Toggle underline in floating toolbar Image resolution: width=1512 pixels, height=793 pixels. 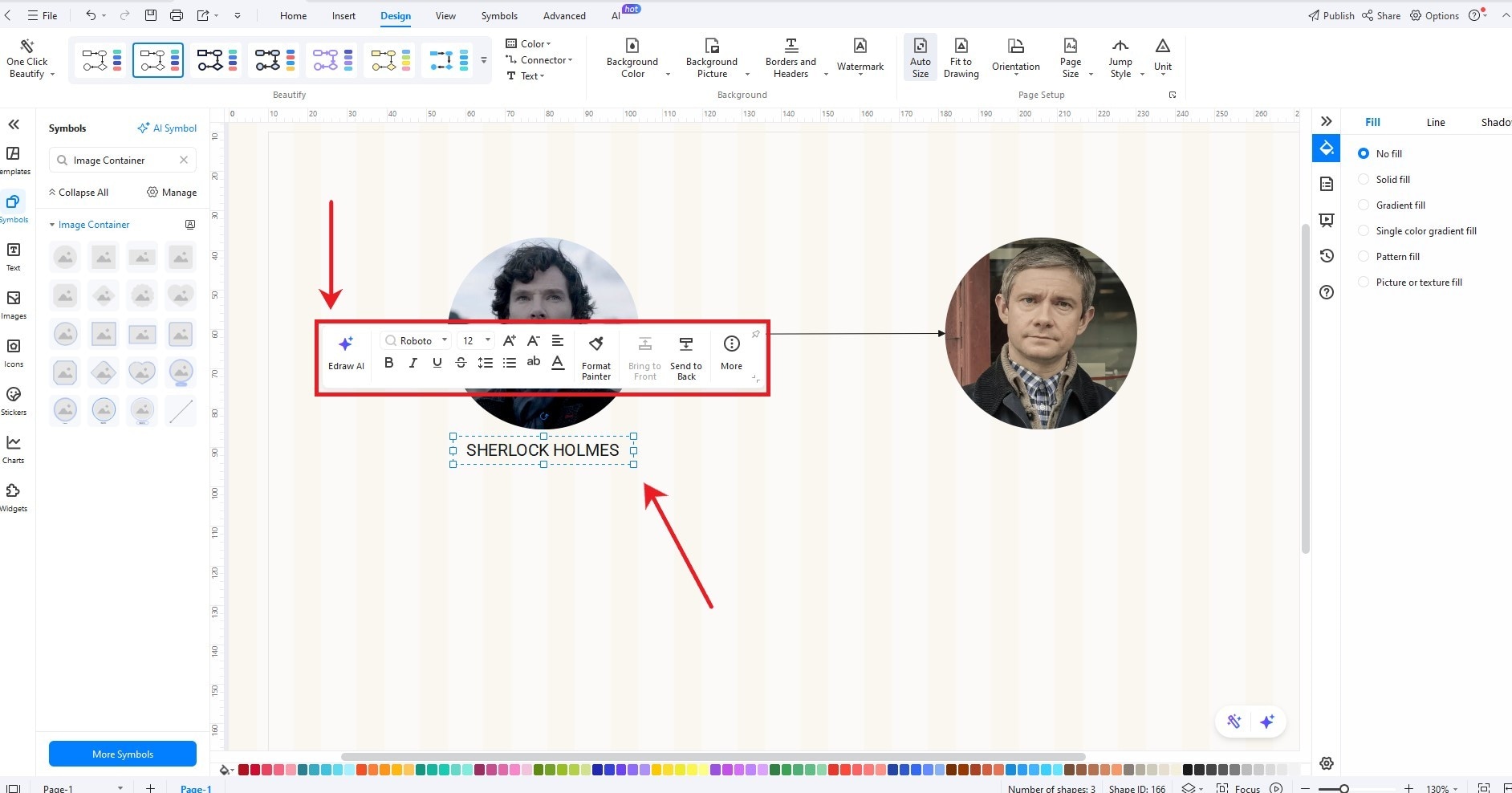[x=437, y=363]
